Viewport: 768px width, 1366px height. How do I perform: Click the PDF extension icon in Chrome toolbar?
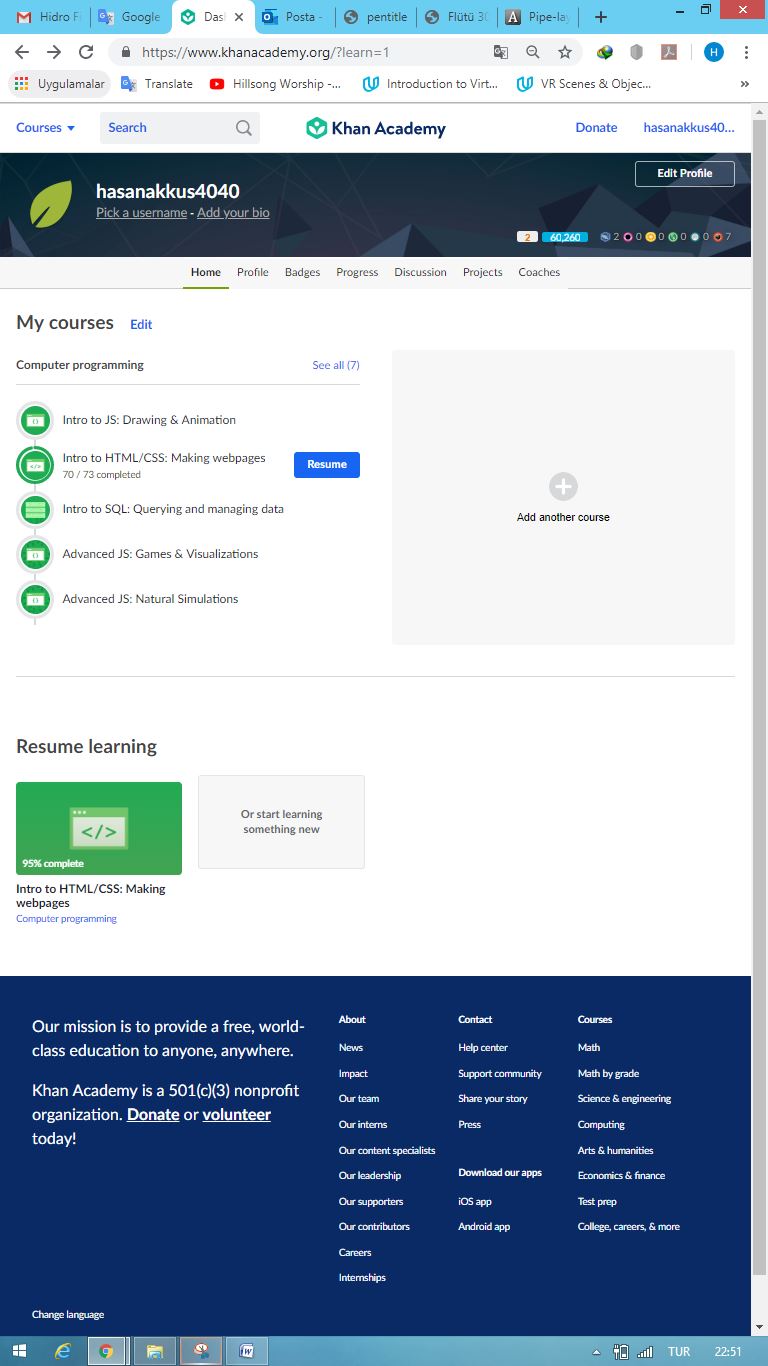pyautogui.click(x=669, y=52)
